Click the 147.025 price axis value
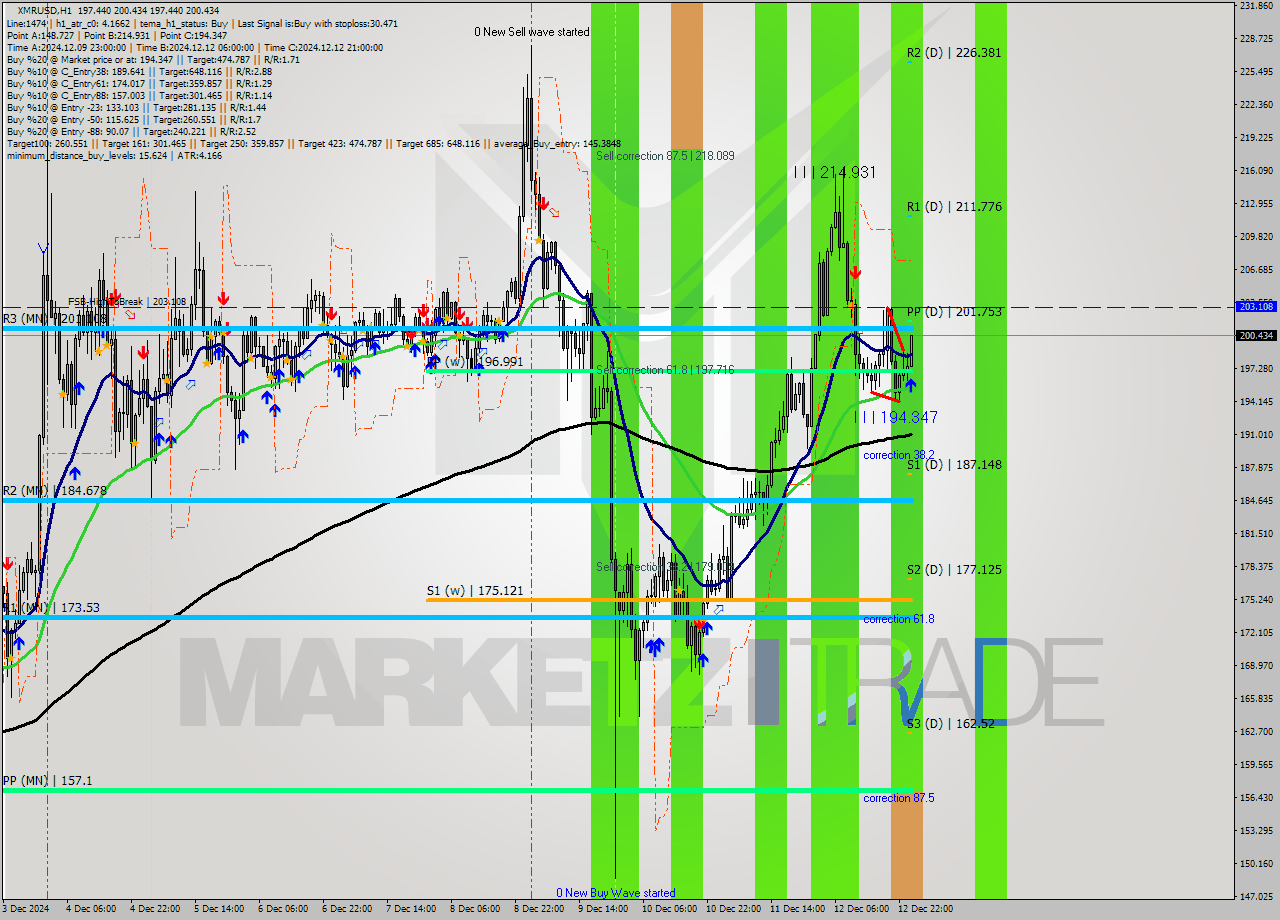The image size is (1280, 920). tap(1256, 896)
